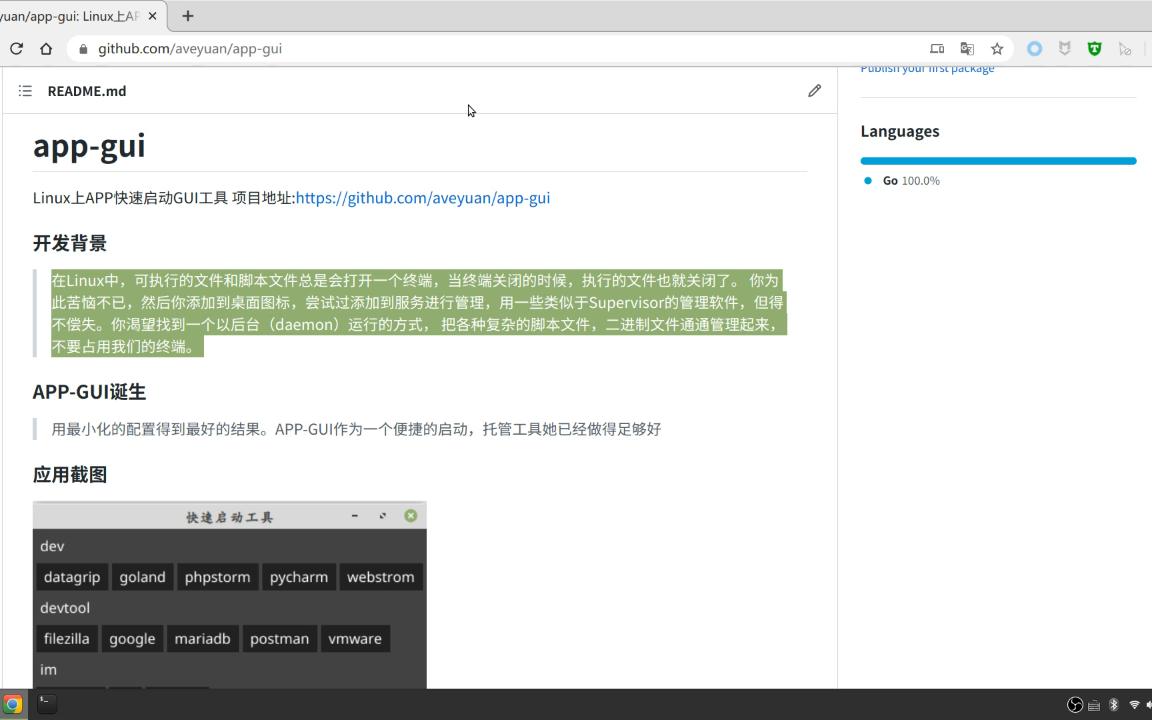The width and height of the screenshot is (1152, 720).
Task: Follow the aveyuan/app-gui project link
Action: coord(422,197)
